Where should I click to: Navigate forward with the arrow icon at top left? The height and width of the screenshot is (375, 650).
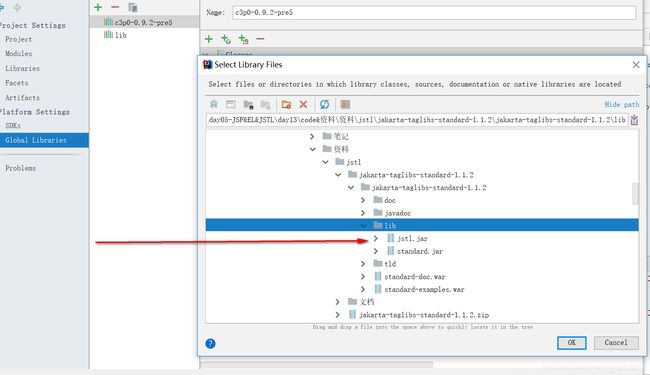[x=17, y=7]
